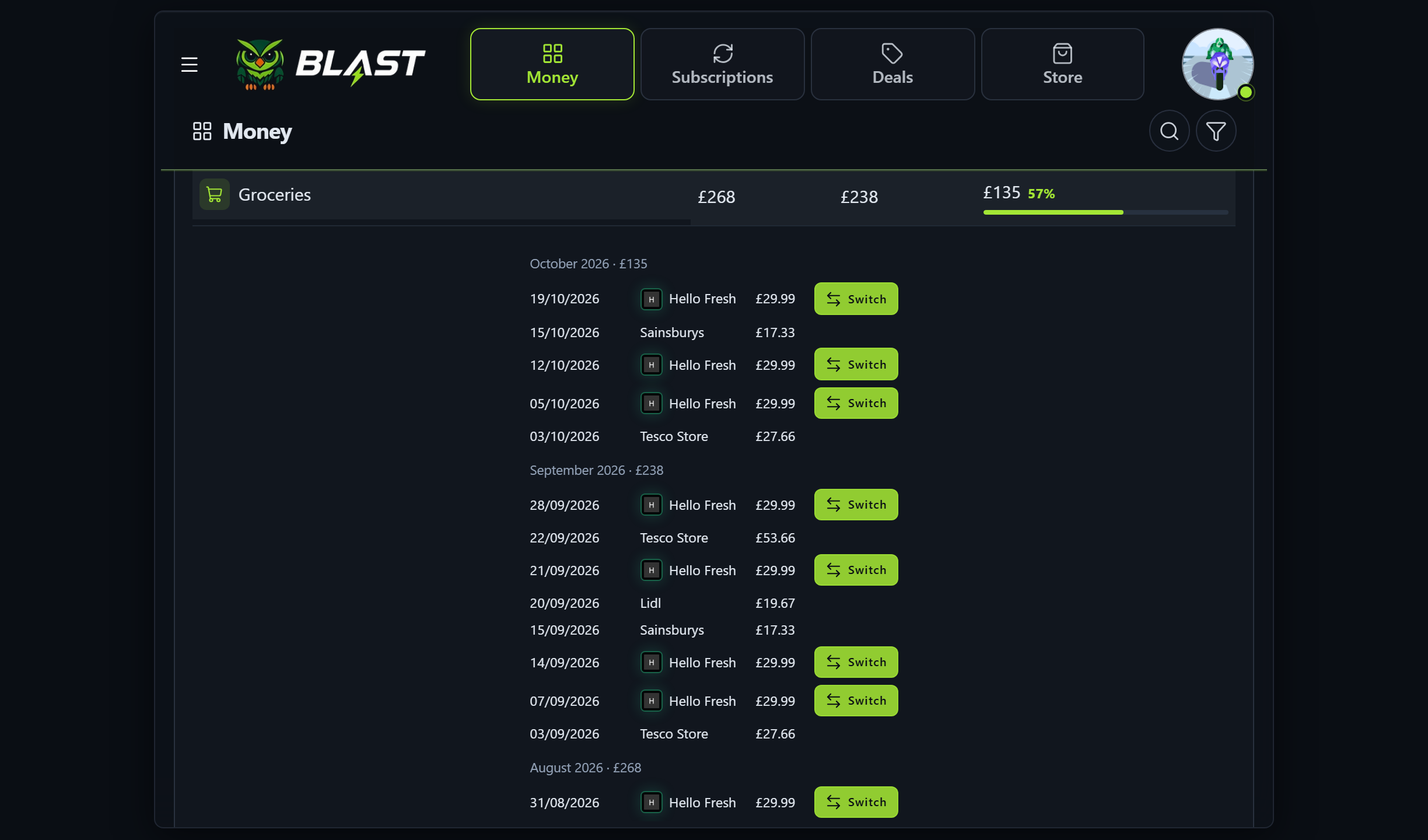Click the £268 Groceries amount
This screenshot has width=1428, height=840.
click(716, 197)
